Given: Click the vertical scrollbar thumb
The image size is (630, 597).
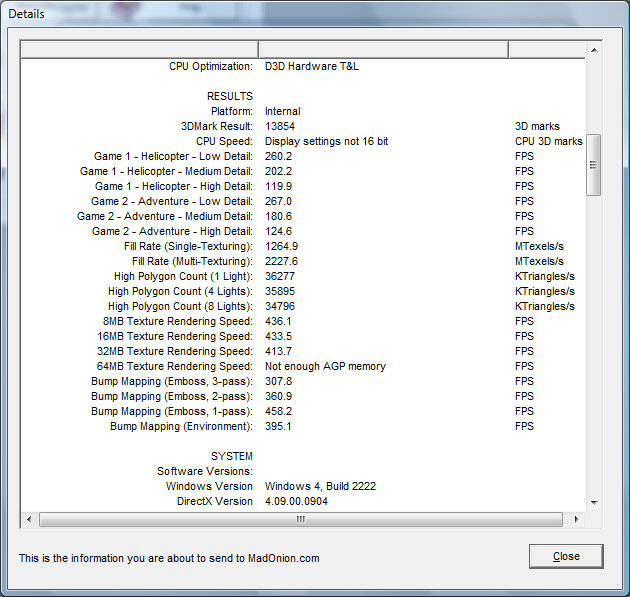Looking at the screenshot, I should click(593, 165).
